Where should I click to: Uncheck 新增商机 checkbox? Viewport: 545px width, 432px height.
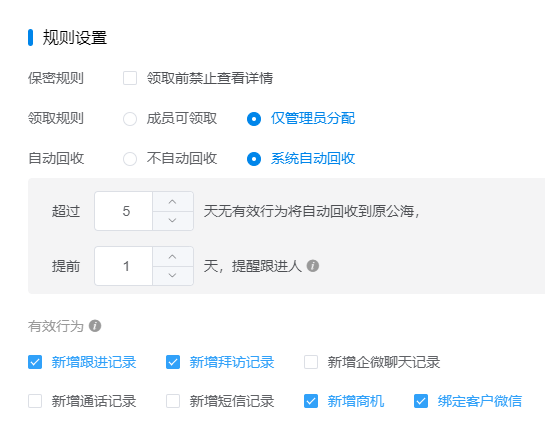coord(311,401)
